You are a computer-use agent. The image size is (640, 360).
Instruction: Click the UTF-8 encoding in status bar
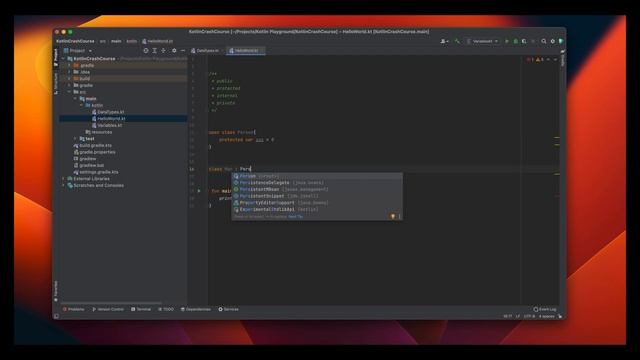[529, 316]
